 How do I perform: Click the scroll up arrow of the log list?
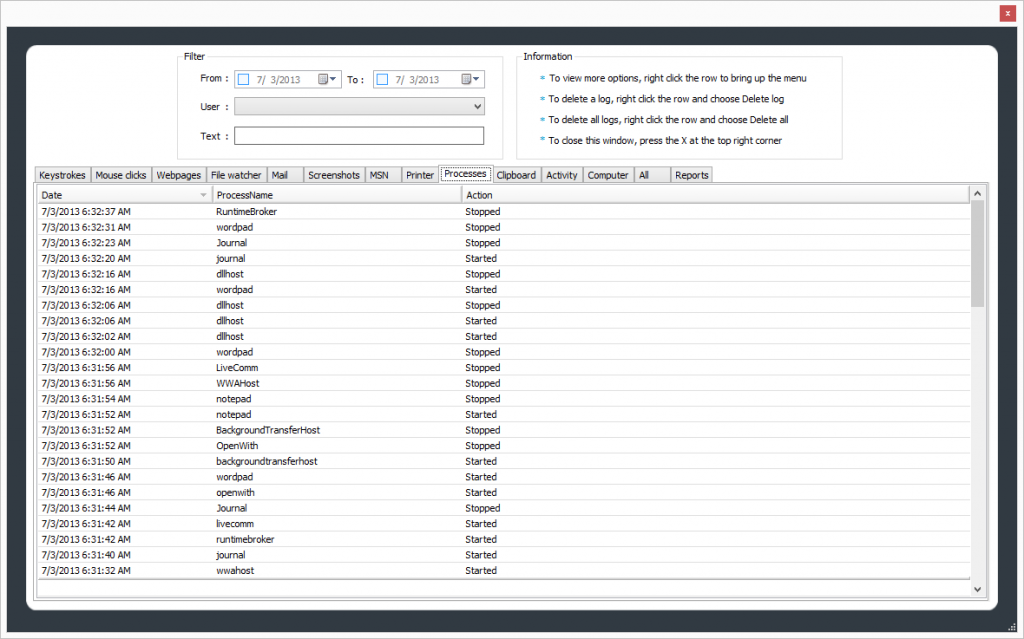point(978,192)
